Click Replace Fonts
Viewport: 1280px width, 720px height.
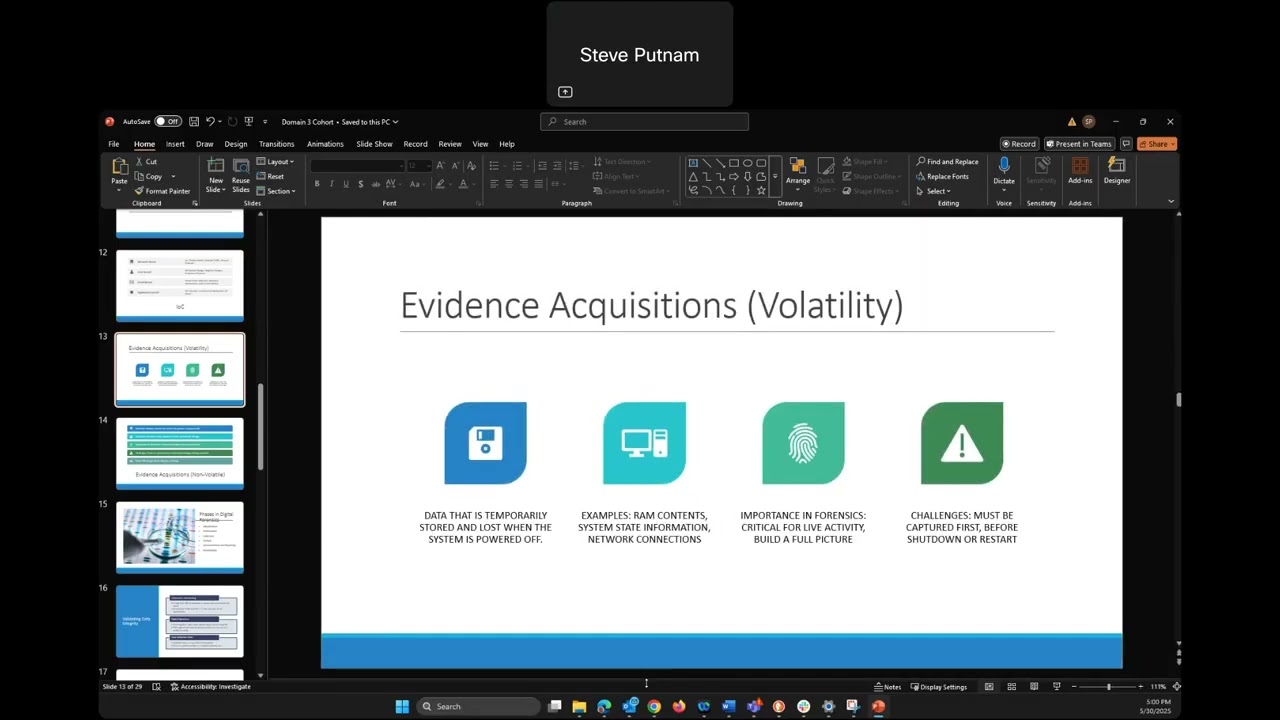coord(942,176)
